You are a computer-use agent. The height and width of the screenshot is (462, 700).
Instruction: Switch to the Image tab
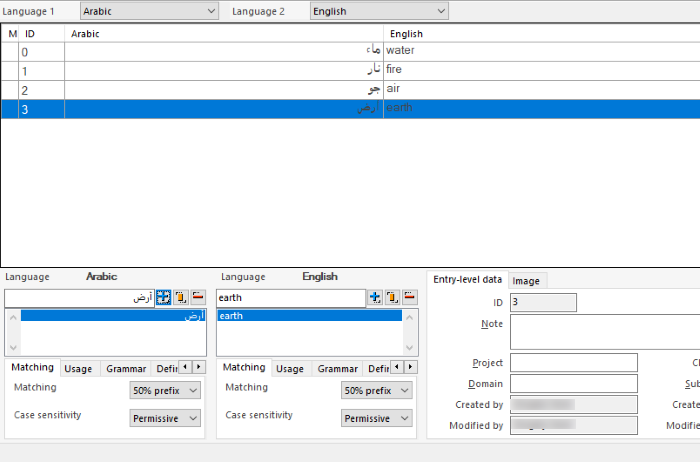coord(526,281)
